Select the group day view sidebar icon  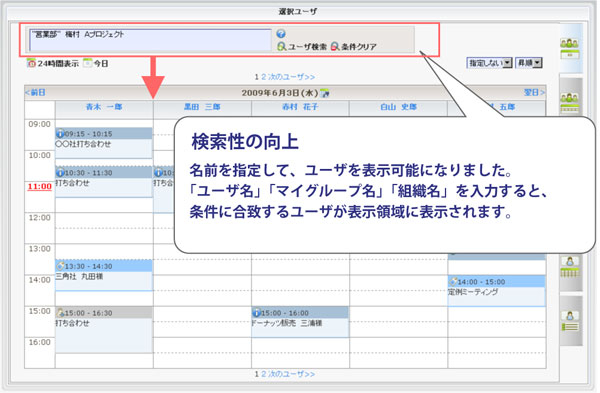[569, 48]
